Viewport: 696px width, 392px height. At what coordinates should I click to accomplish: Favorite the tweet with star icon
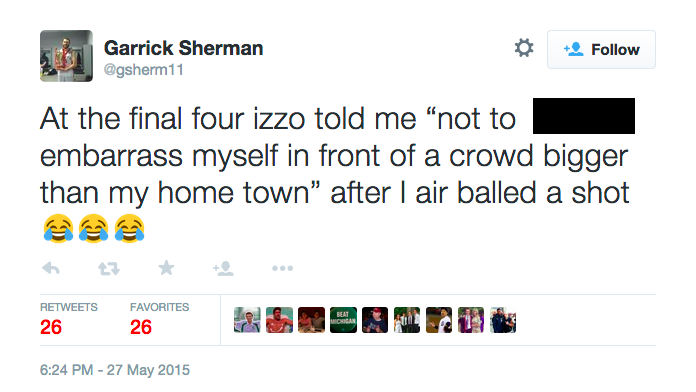(x=166, y=268)
